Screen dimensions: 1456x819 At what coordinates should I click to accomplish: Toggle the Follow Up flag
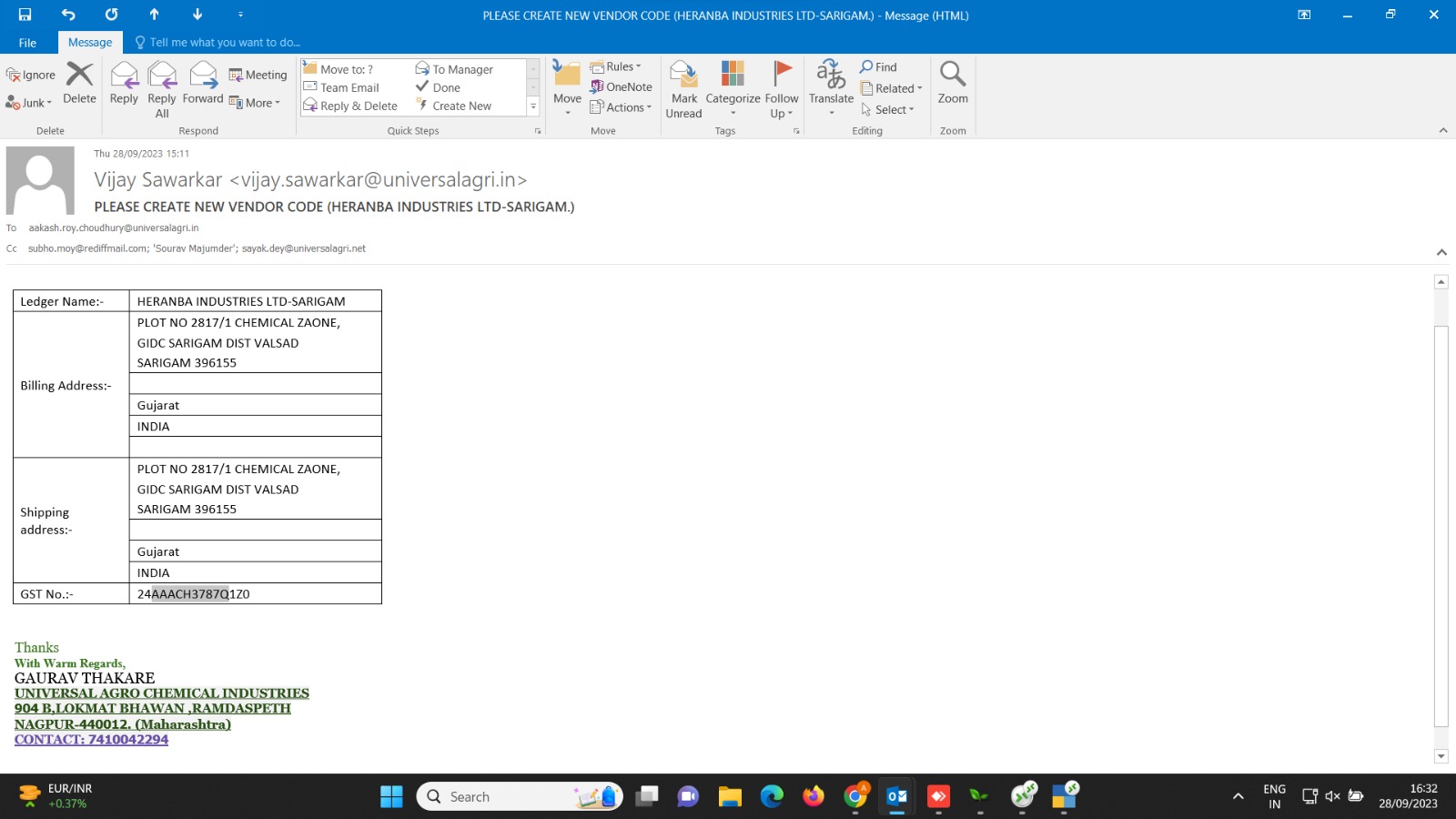click(781, 89)
